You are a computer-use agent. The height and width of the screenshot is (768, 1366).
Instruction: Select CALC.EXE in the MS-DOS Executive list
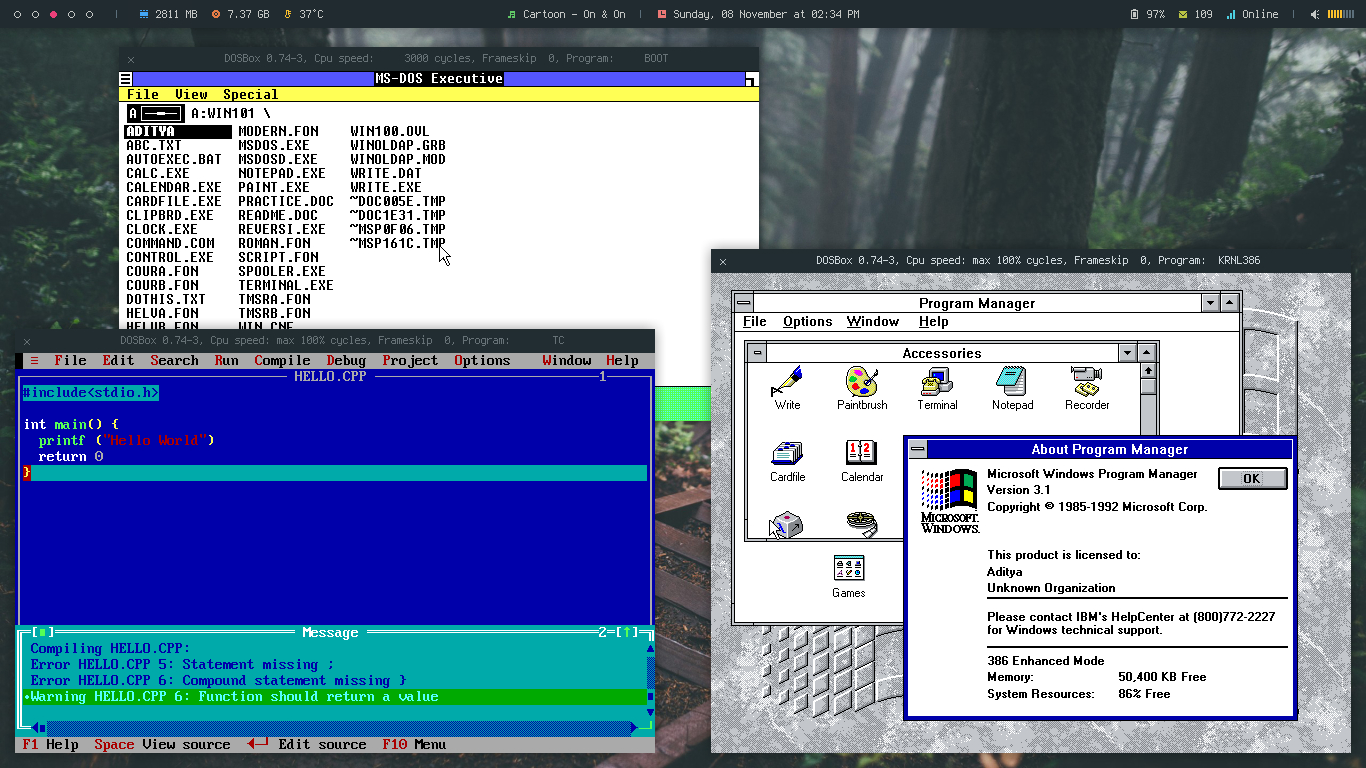tap(158, 173)
